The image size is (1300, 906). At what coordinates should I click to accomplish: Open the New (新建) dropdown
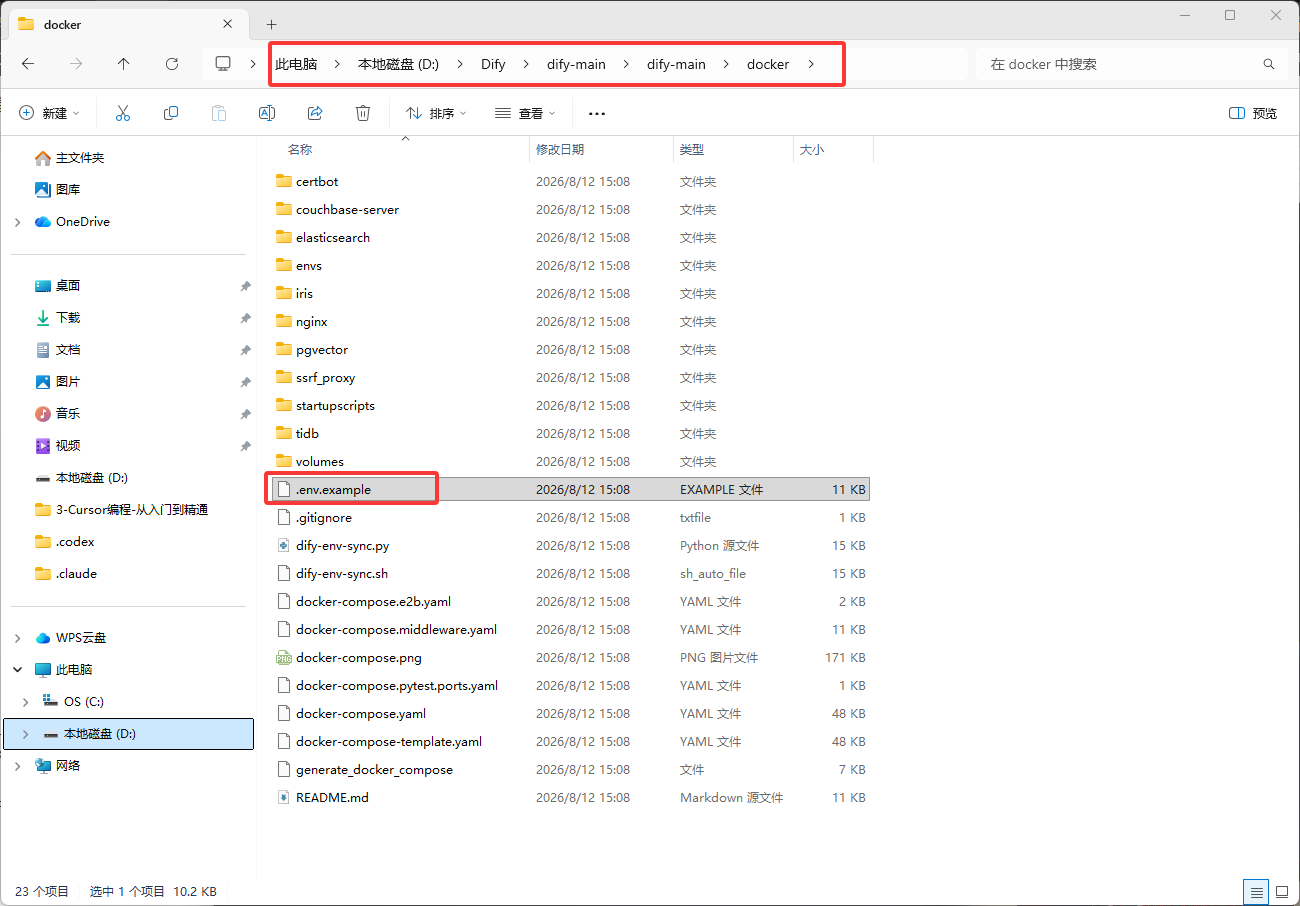coord(49,114)
